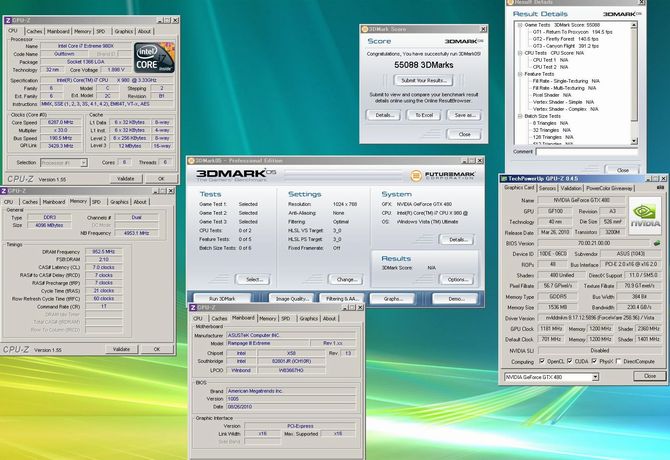Click the Futuremark logo in 3DMark05 window
The height and width of the screenshot is (460, 670).
tap(443, 175)
